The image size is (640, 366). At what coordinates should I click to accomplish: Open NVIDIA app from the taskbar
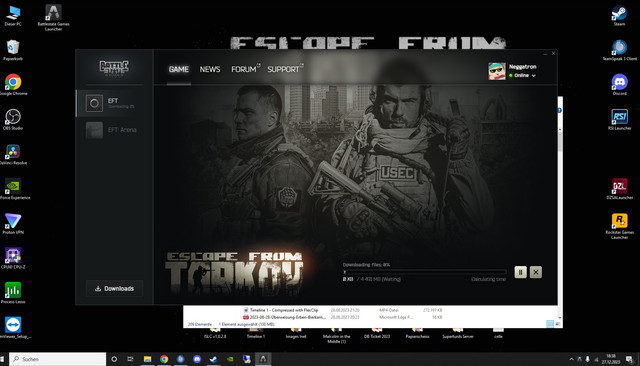click(x=230, y=359)
